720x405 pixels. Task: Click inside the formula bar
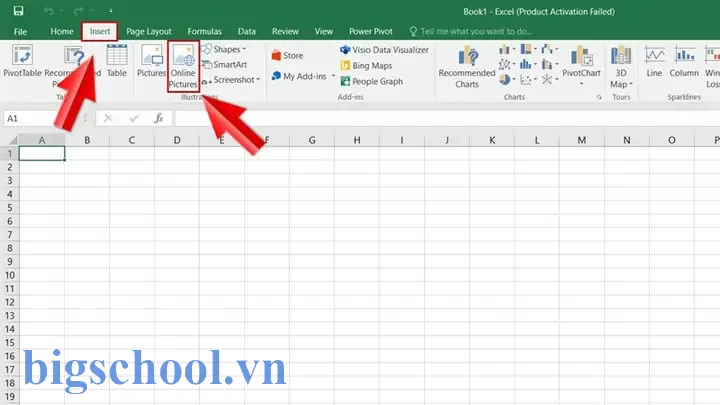tap(446, 118)
